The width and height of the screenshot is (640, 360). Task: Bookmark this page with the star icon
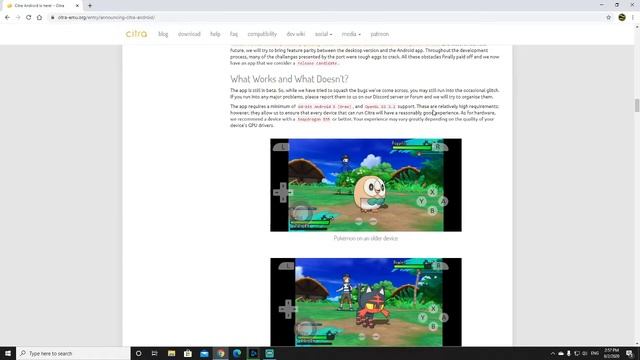(609, 18)
